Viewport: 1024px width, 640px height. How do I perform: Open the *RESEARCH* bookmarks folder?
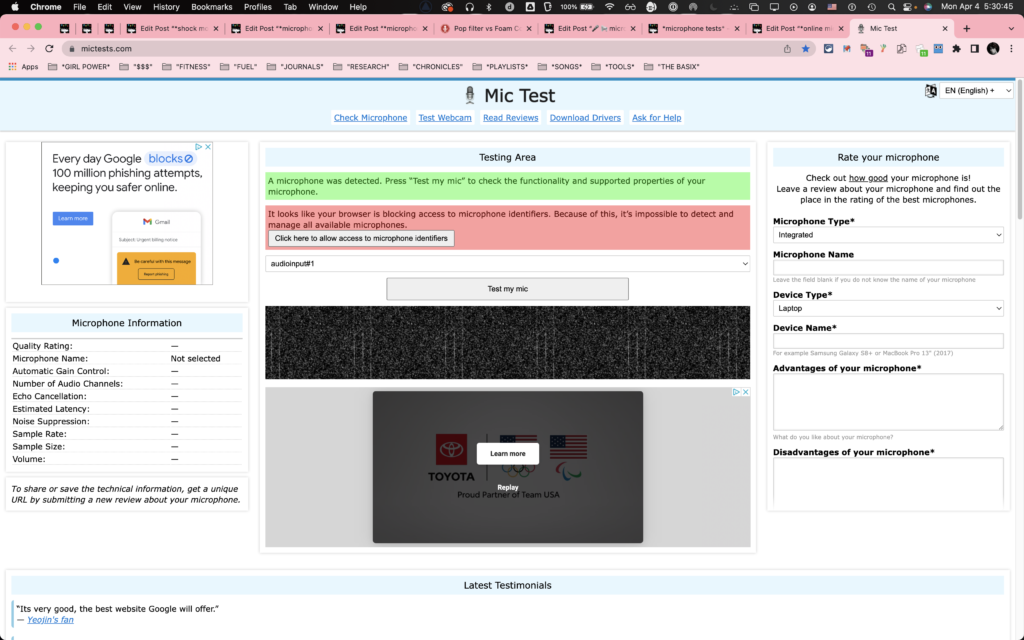click(361, 67)
